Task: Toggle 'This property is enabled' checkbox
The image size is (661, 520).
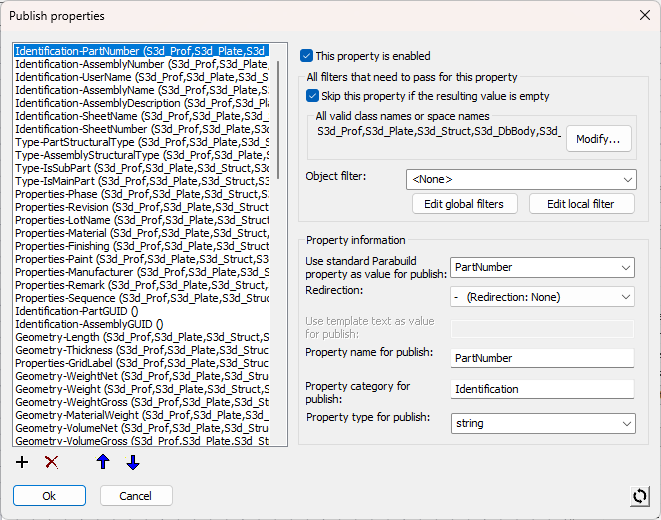Action: pos(307,57)
